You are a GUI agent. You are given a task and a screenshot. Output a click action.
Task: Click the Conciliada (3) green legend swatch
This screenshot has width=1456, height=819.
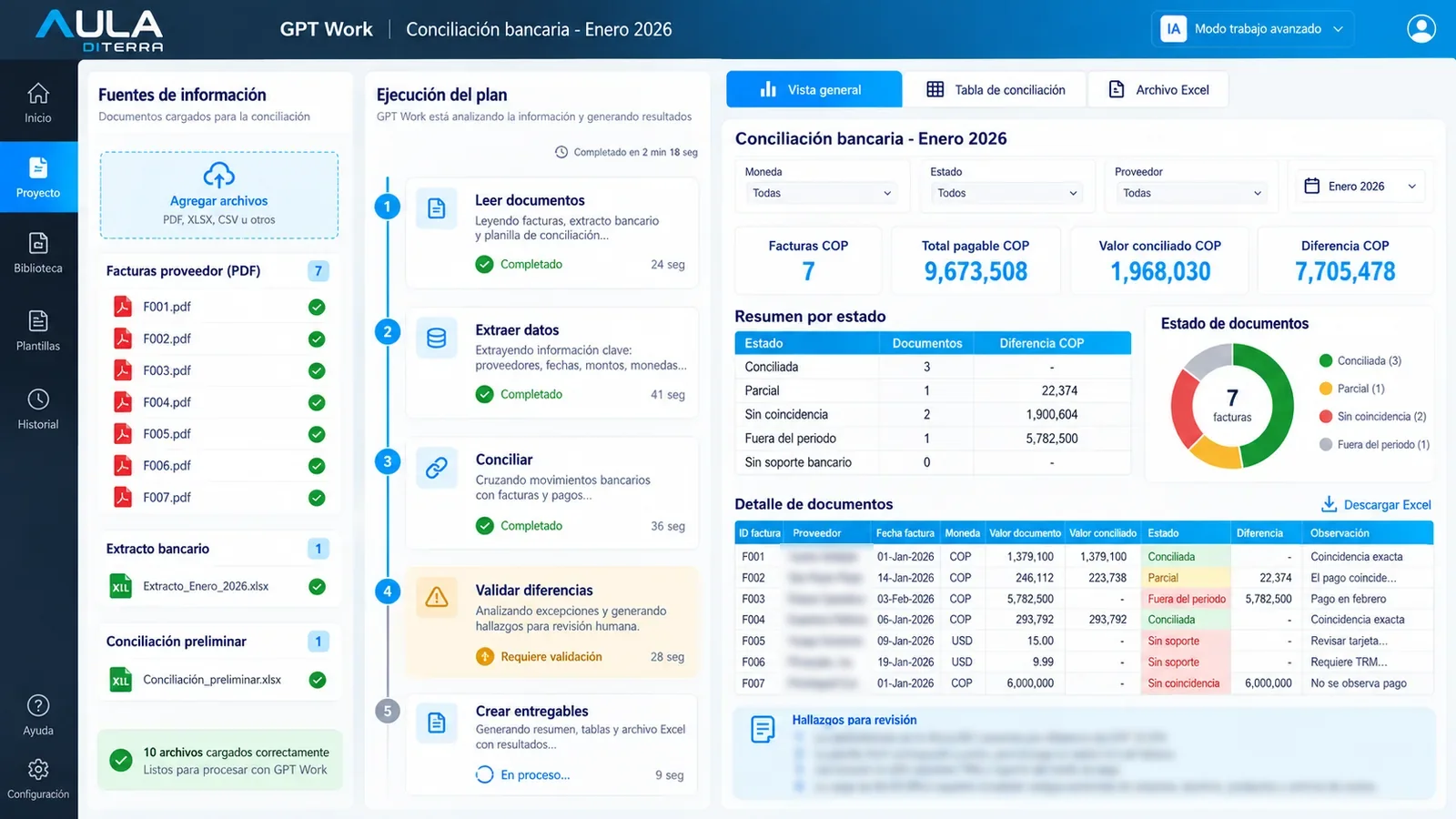(x=1326, y=361)
